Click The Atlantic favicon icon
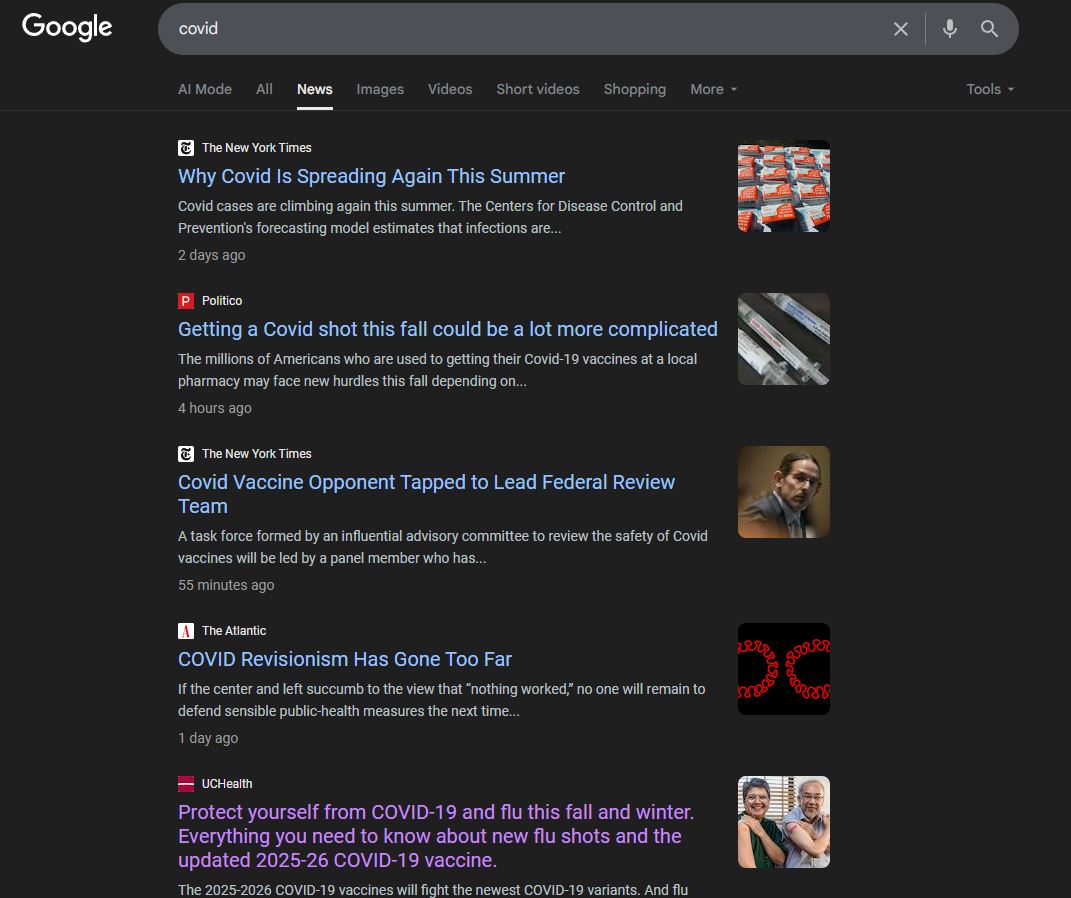 coord(186,631)
